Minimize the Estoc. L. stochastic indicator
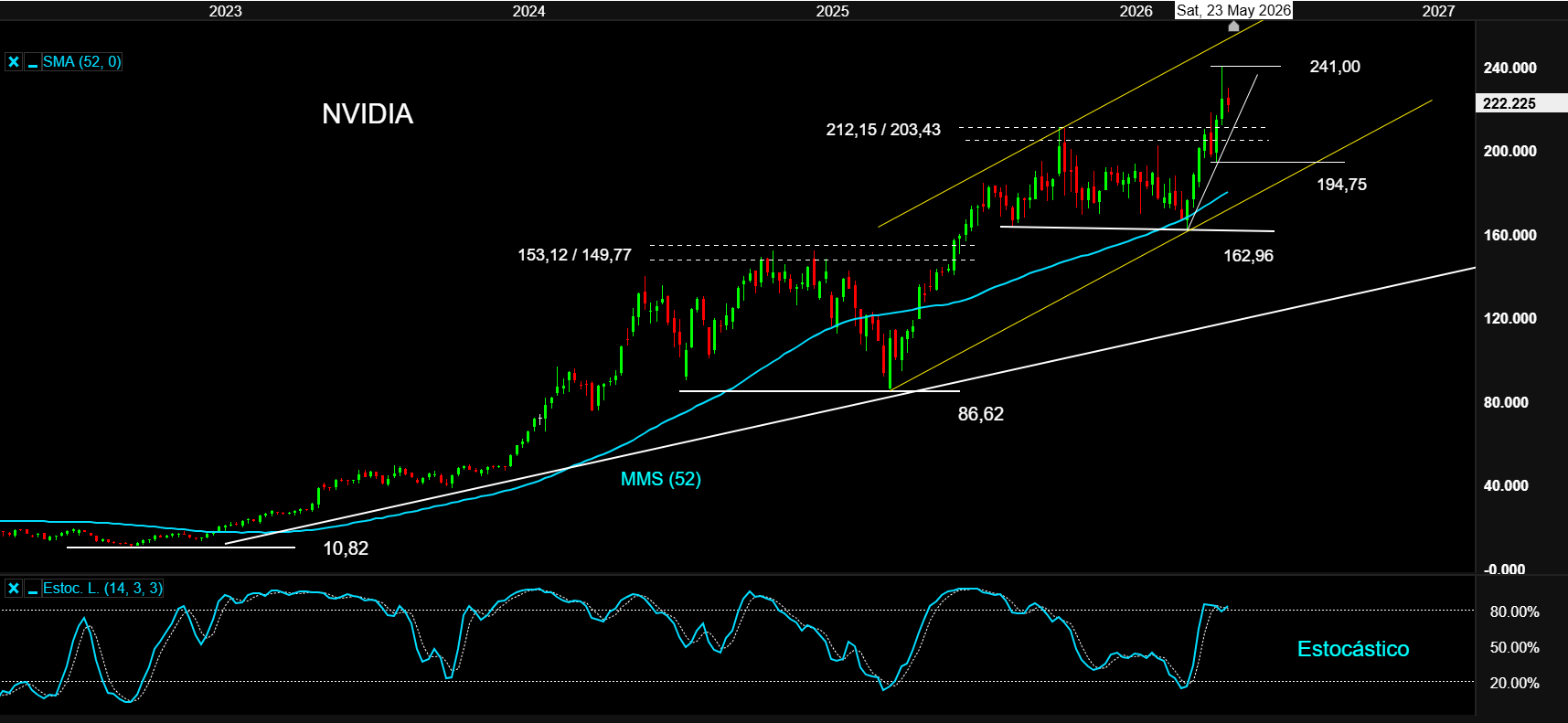The height and width of the screenshot is (723, 1568). [x=33, y=589]
